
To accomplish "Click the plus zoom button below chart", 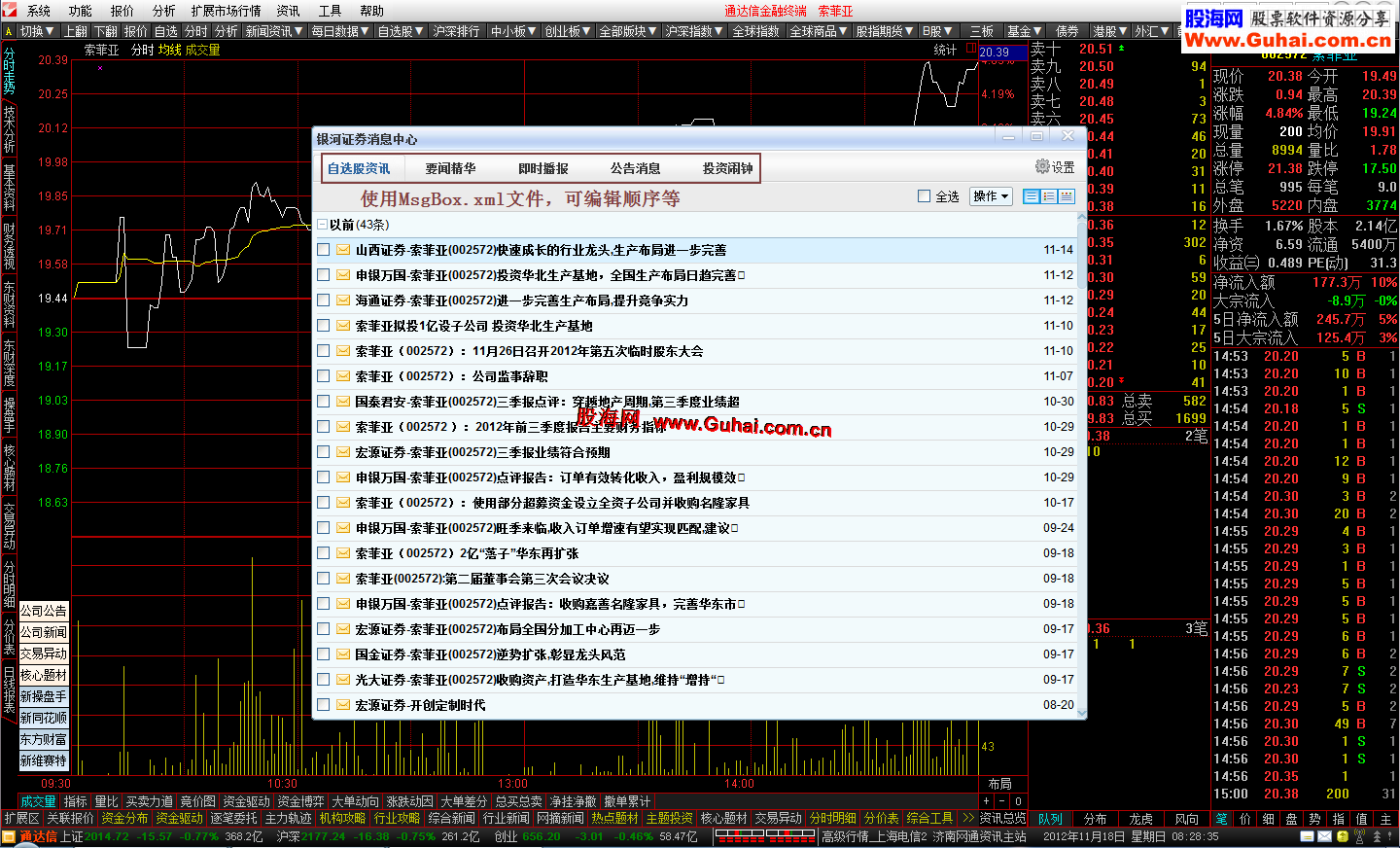I will pyautogui.click(x=987, y=801).
